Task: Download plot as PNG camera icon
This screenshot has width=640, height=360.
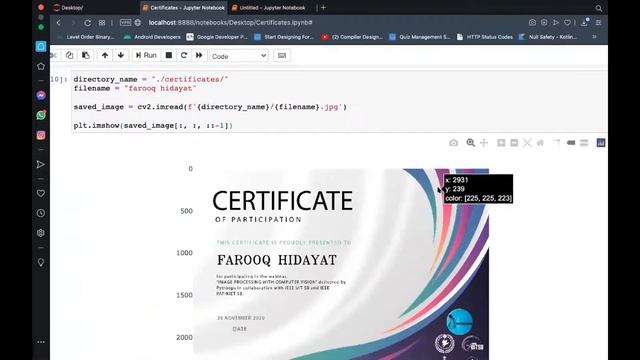Action: click(x=453, y=143)
